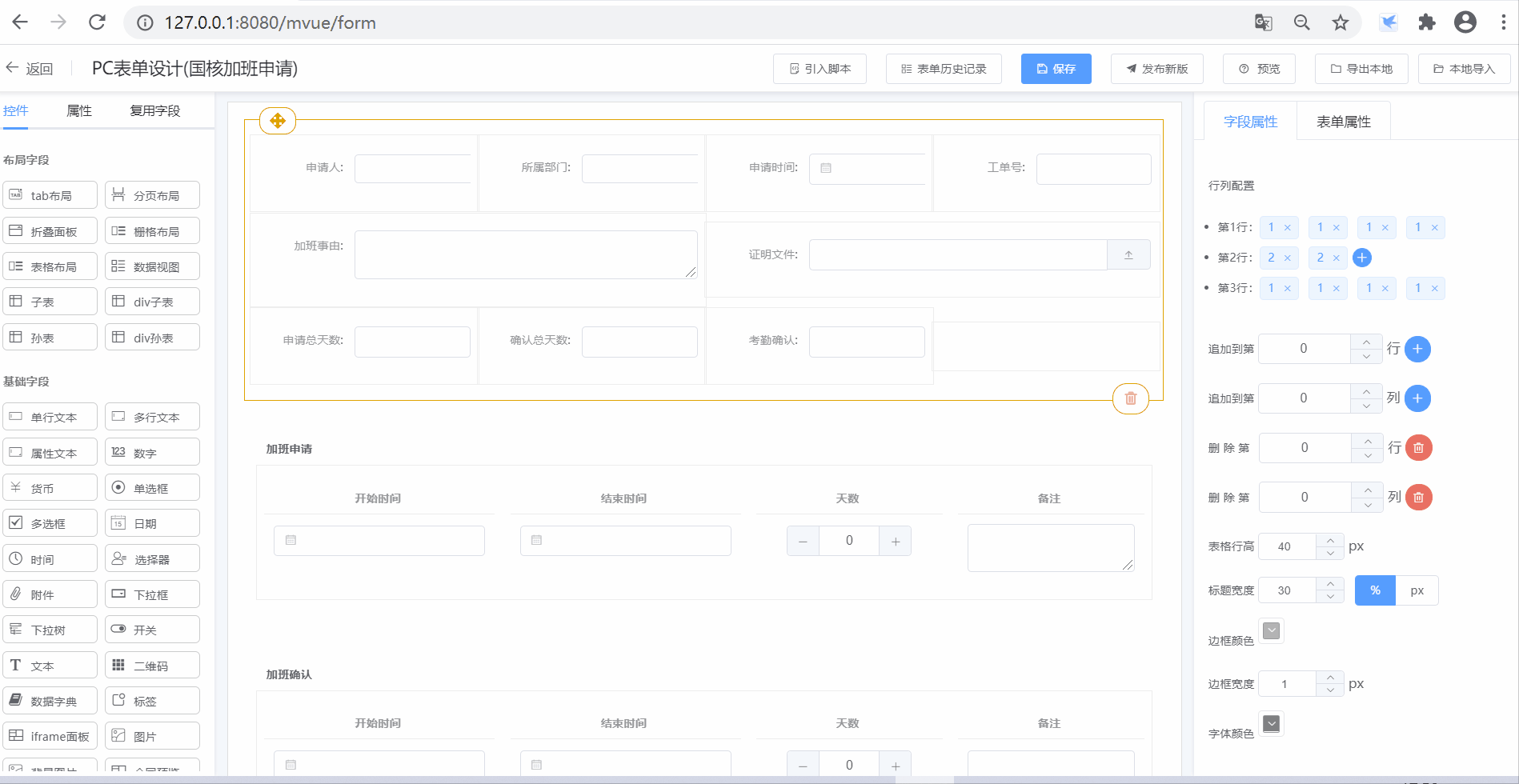The width and height of the screenshot is (1519, 784).
Task: Click the 发布新版 button
Action: (x=1157, y=69)
